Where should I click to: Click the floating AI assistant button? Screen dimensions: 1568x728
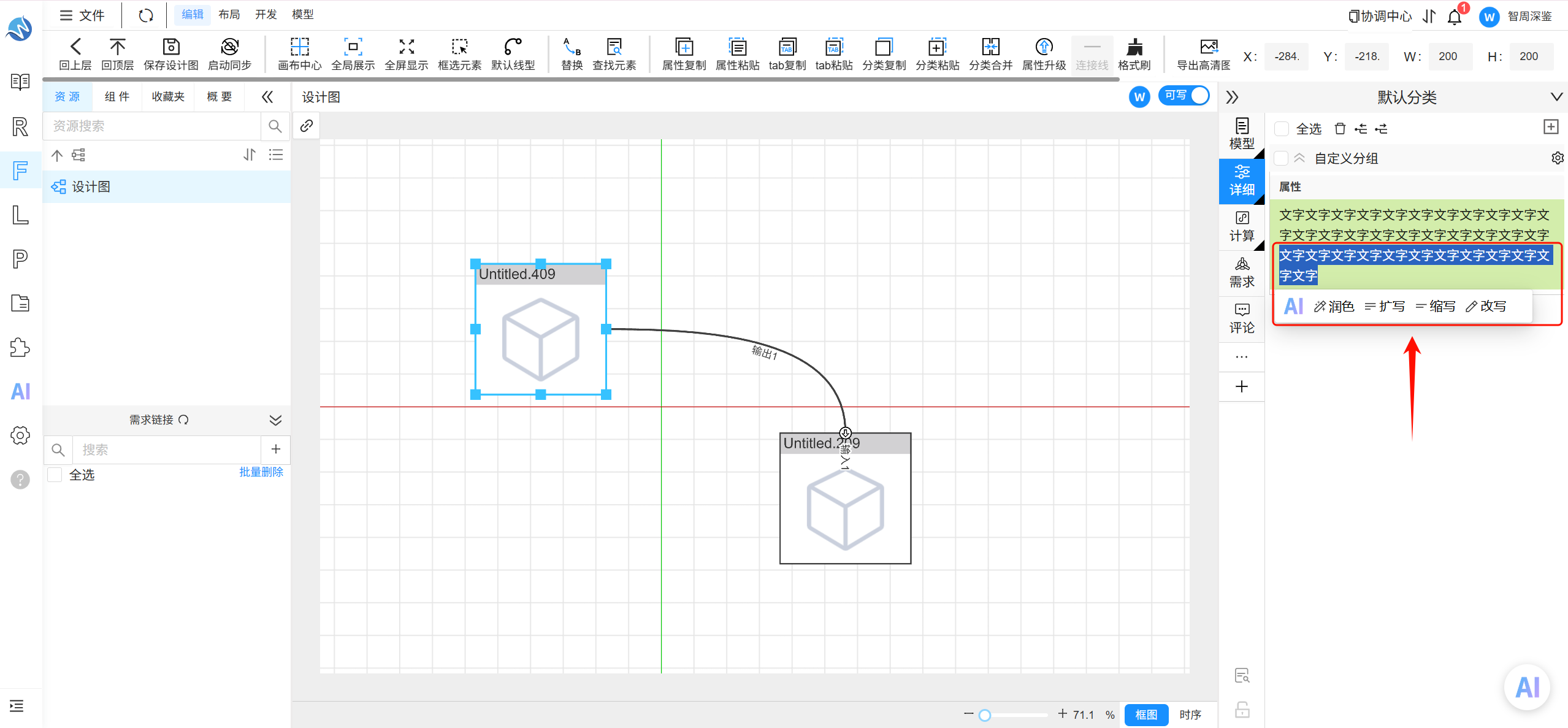click(x=1526, y=688)
